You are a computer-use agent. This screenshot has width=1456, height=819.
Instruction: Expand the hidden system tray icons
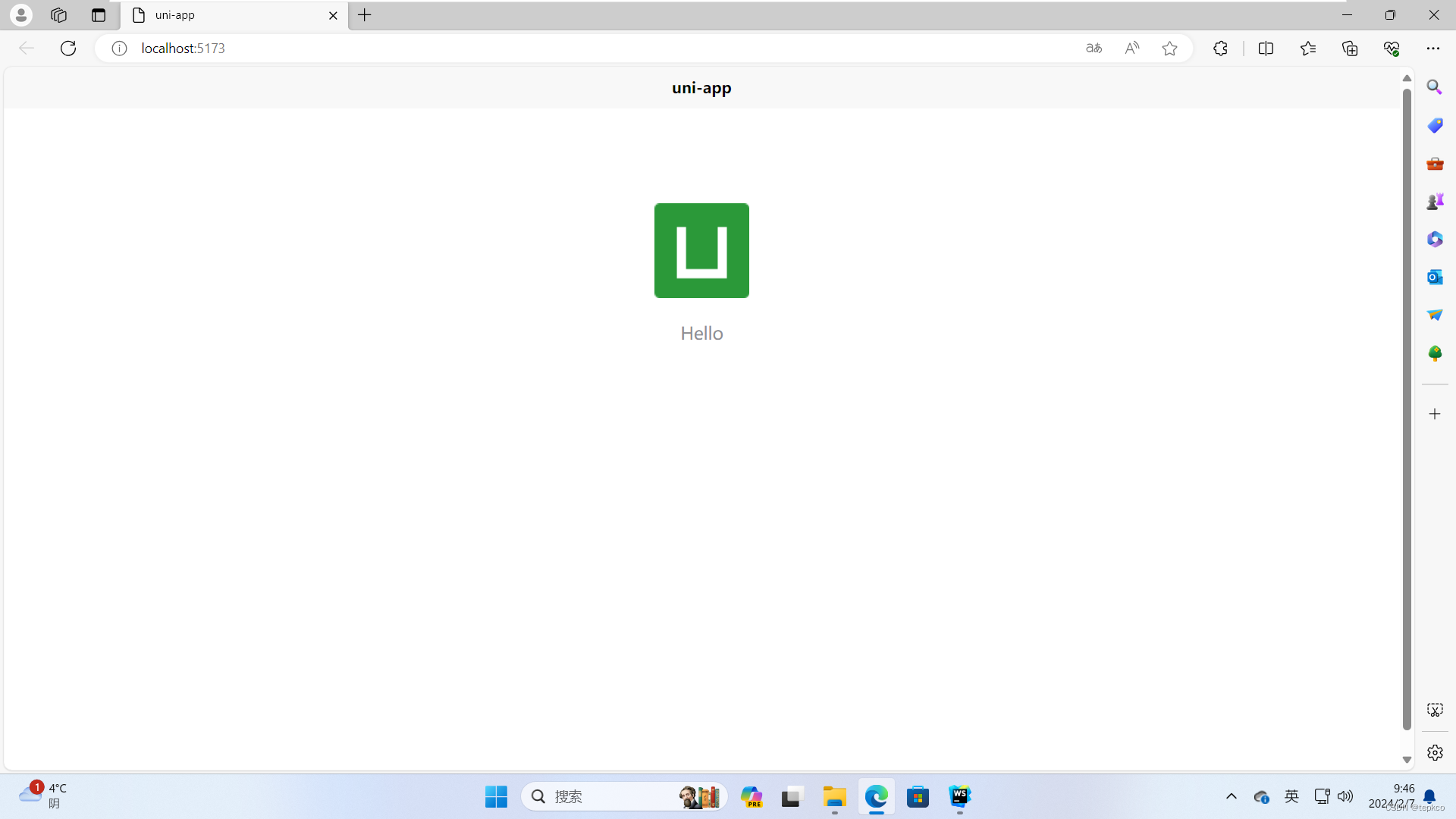click(1231, 796)
